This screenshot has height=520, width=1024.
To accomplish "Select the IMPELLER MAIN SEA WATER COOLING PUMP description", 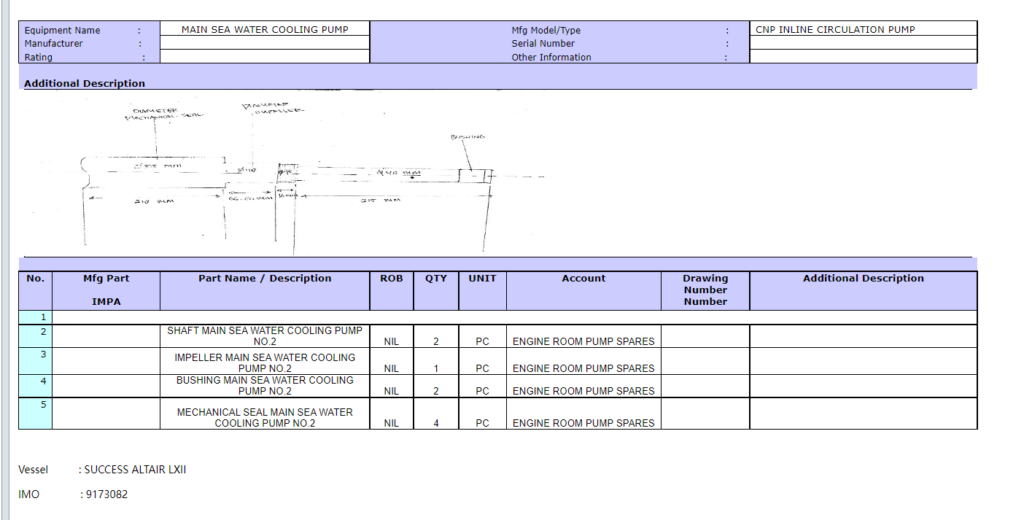I will 264,362.
